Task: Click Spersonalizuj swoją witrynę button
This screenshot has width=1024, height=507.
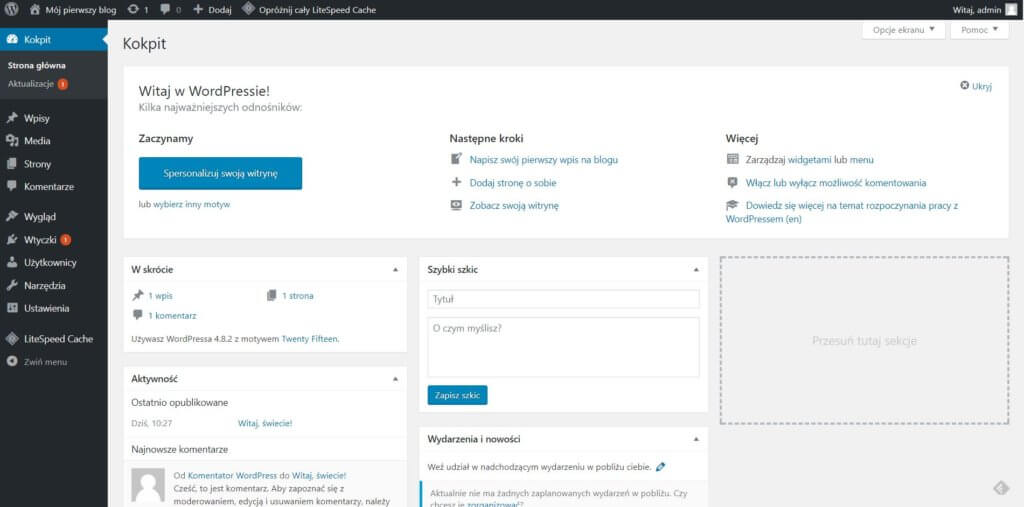Action: click(220, 173)
